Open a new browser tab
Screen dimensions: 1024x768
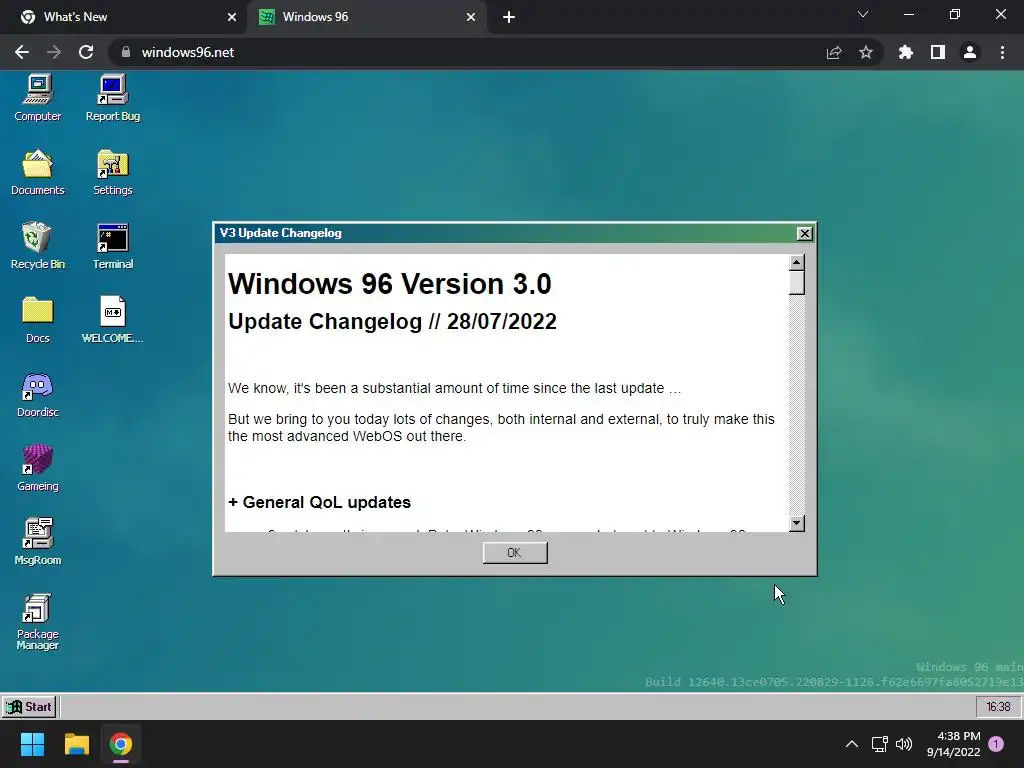pos(509,18)
